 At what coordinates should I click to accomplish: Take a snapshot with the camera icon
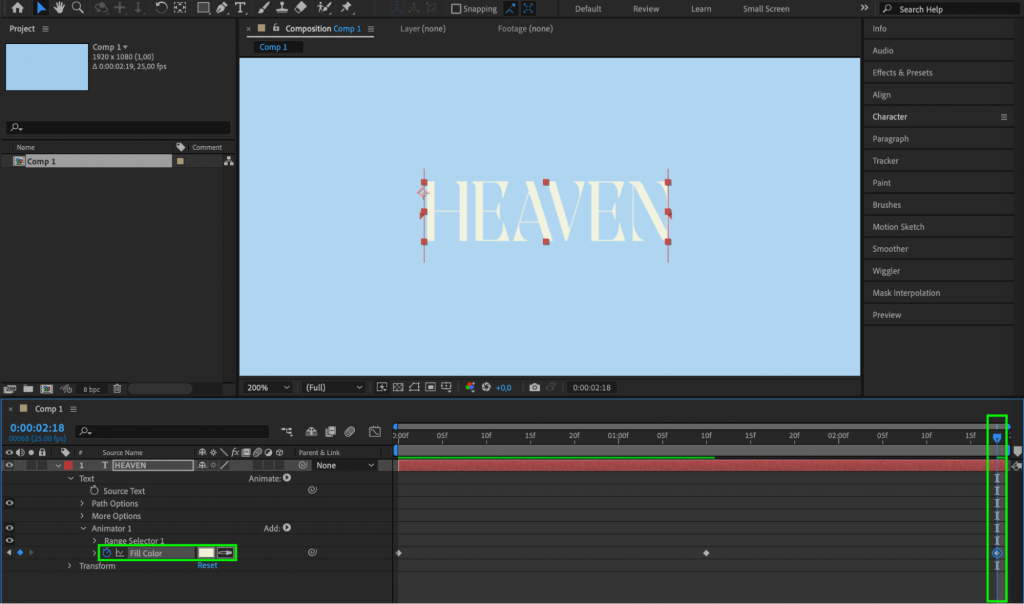(536, 387)
